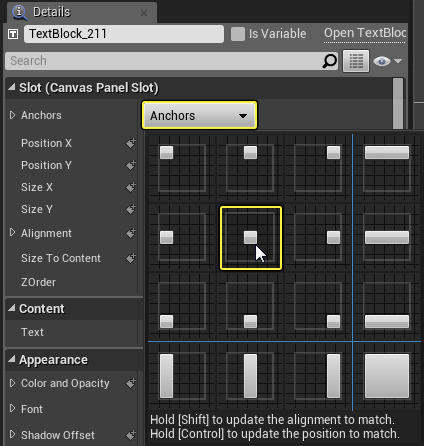Click the Shadow Offset bind icon
Screen dimensions: 424x446
(131, 435)
